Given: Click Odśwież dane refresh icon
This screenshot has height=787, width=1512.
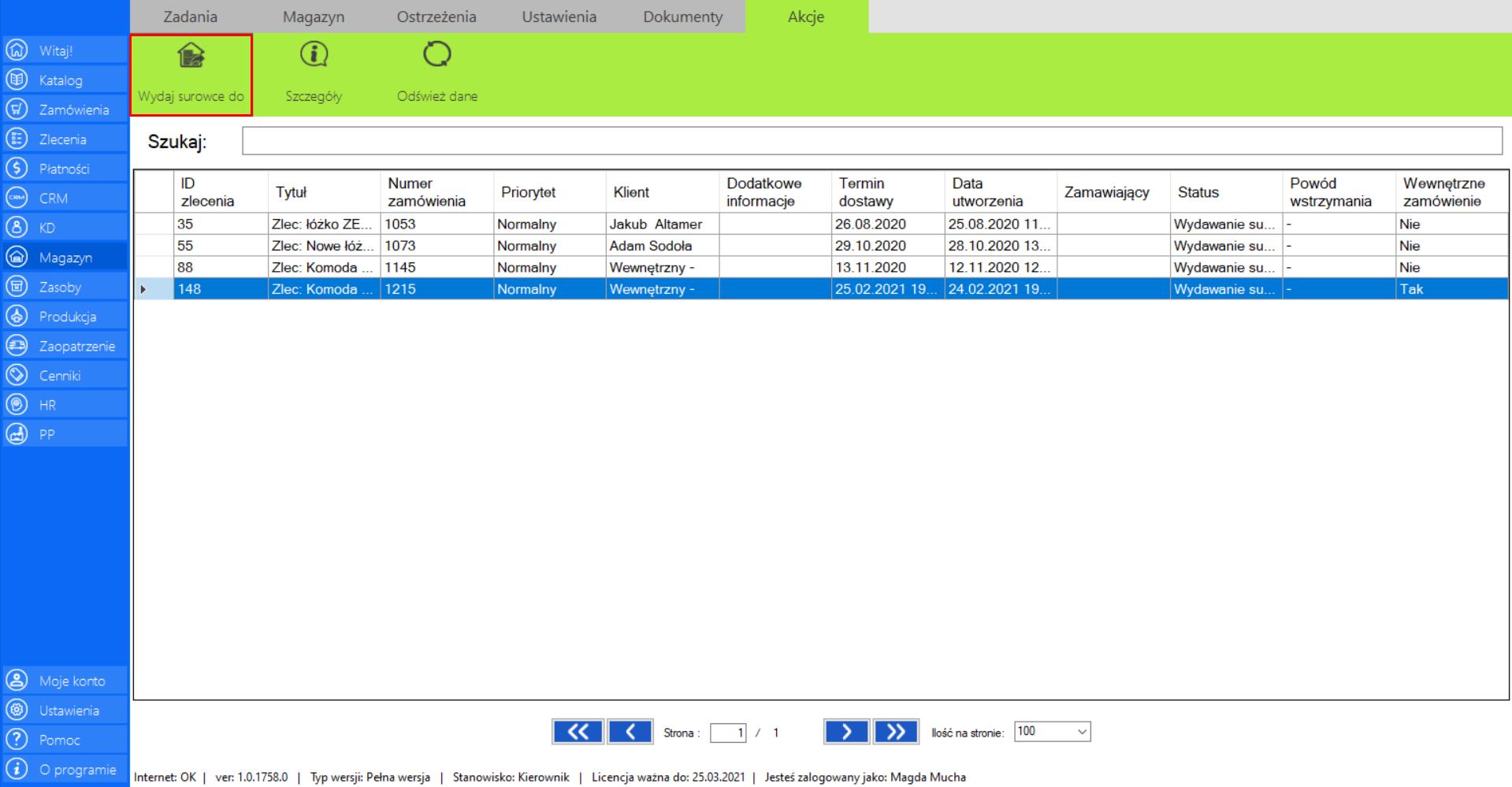Looking at the screenshot, I should point(437,54).
